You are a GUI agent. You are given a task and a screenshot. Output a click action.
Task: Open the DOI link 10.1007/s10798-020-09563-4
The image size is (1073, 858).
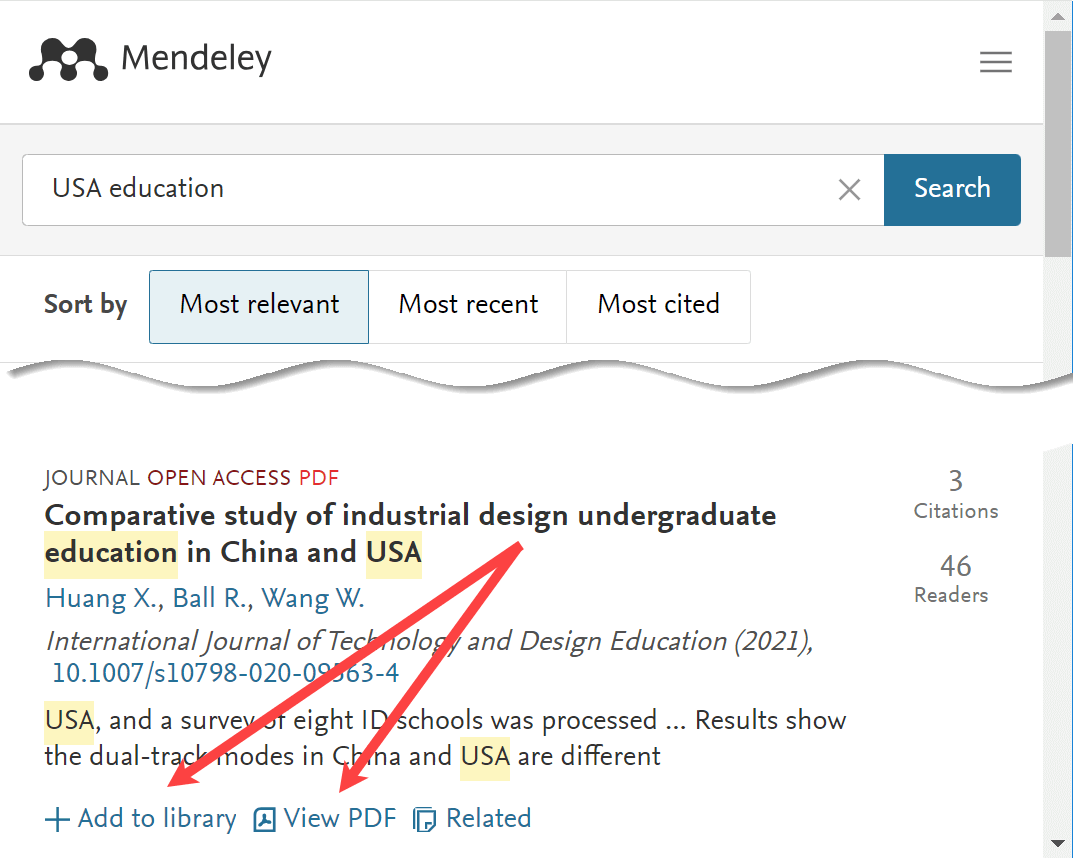click(226, 673)
